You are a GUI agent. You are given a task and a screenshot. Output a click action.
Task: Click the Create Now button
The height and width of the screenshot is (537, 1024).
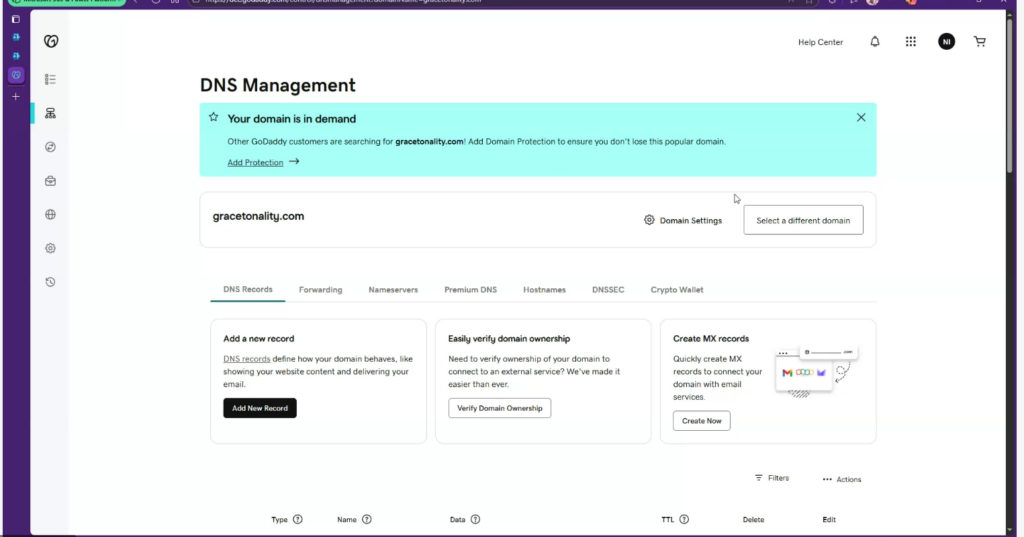[701, 421]
